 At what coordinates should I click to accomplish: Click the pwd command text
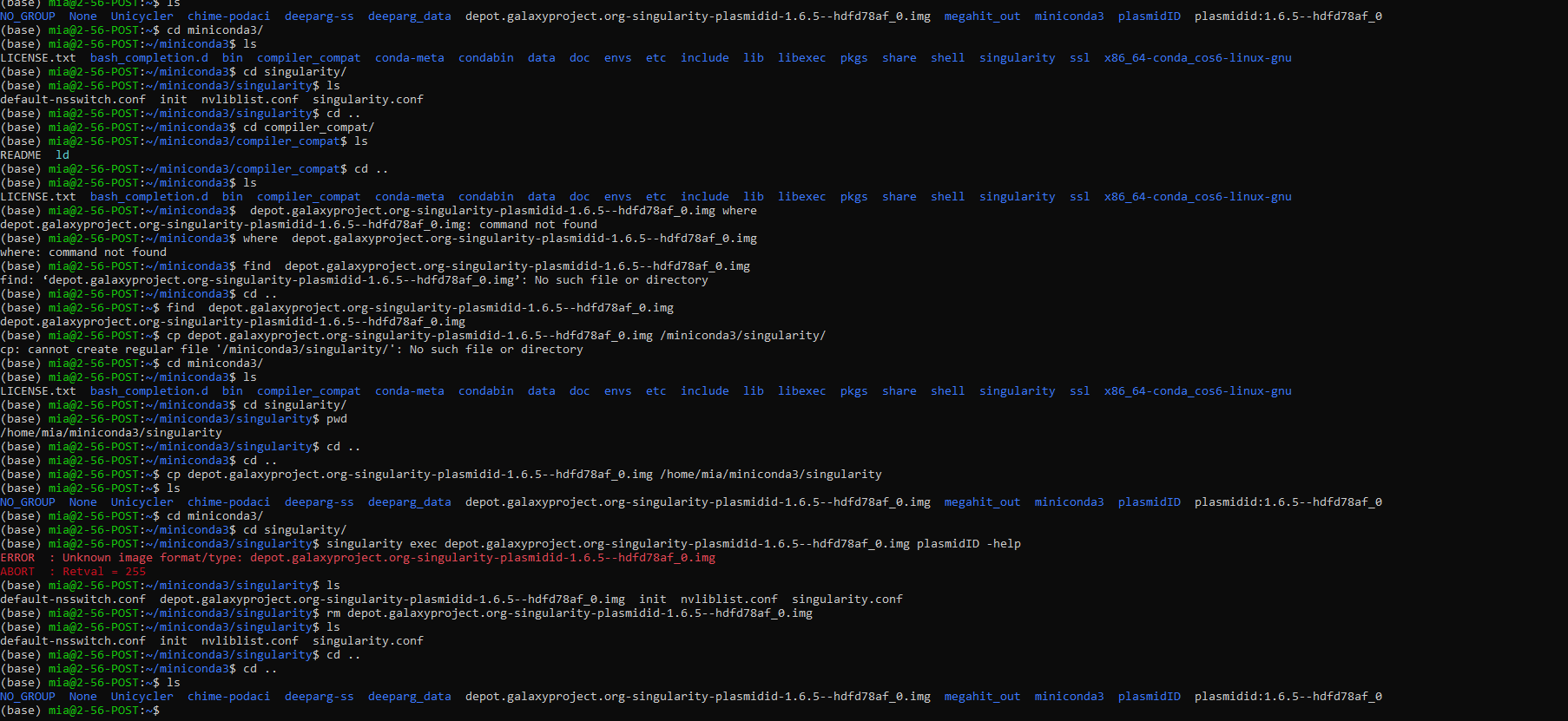[337, 419]
